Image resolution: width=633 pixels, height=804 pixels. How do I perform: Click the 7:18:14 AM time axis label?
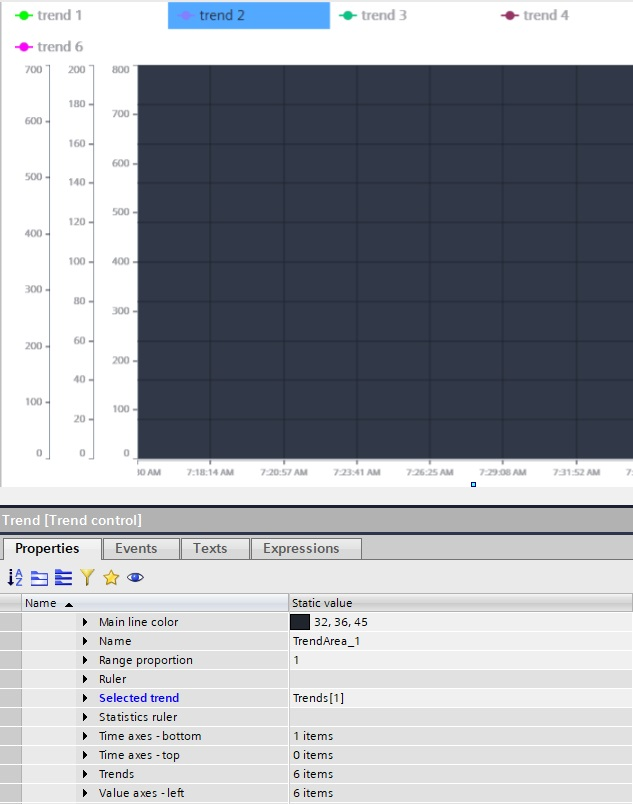click(210, 472)
